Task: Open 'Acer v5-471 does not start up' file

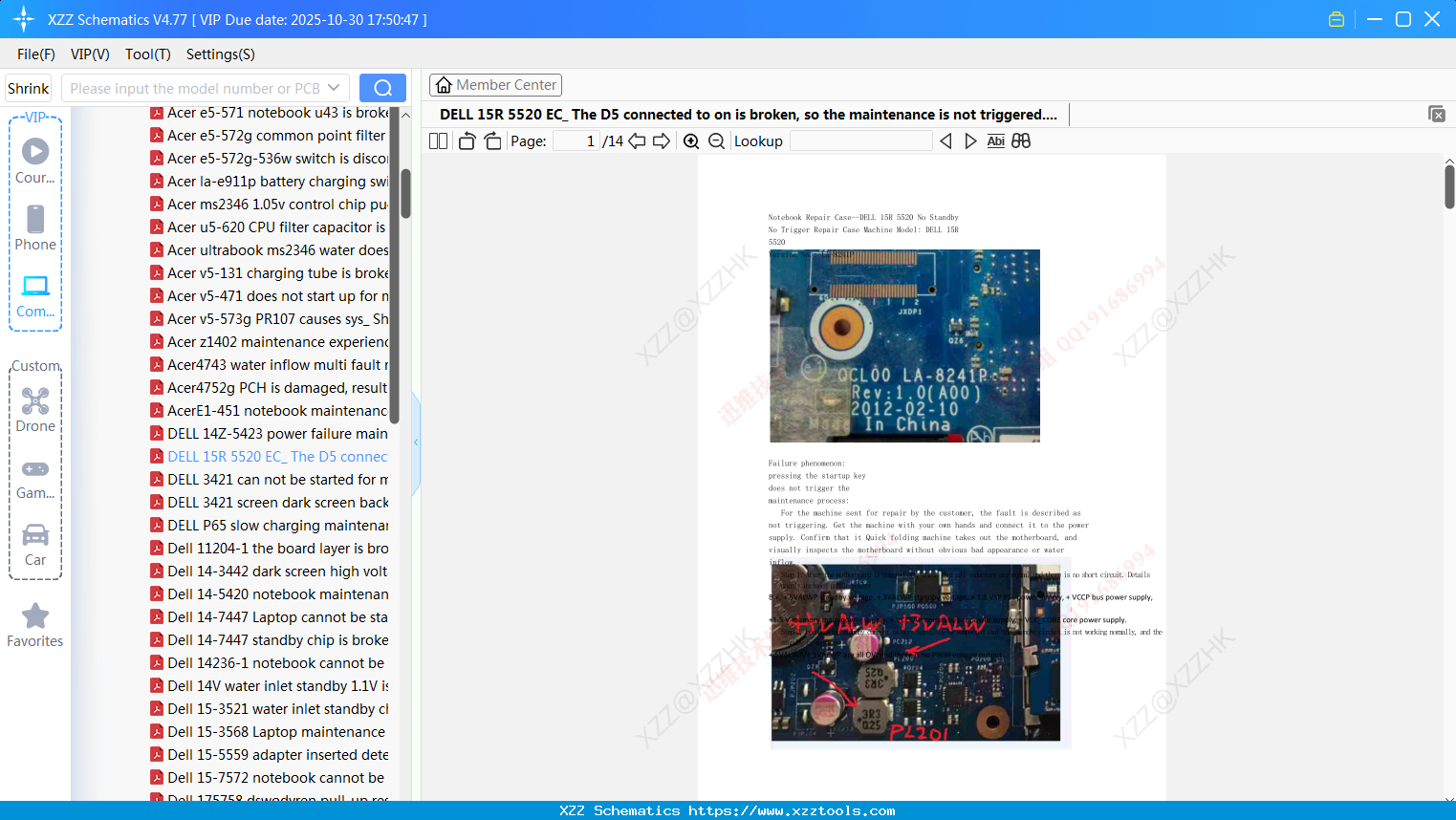Action: (x=270, y=296)
